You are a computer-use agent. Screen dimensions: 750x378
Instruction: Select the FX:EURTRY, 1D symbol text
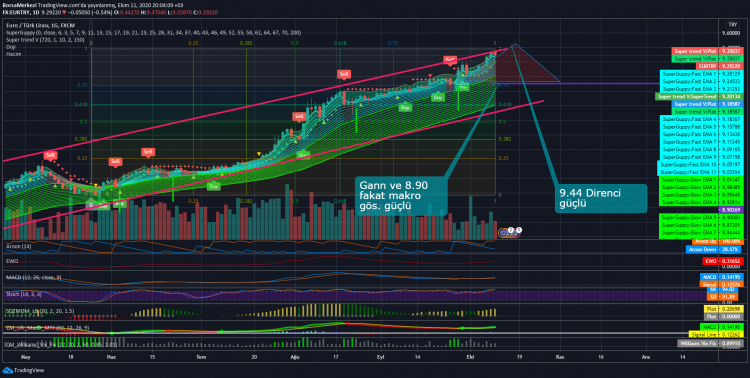[x=21, y=12]
